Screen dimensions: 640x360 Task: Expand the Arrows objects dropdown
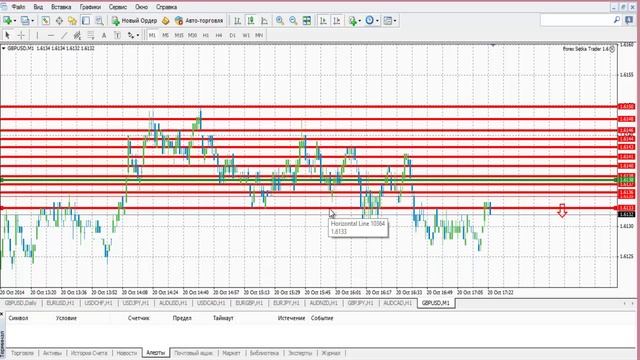click(x=137, y=36)
